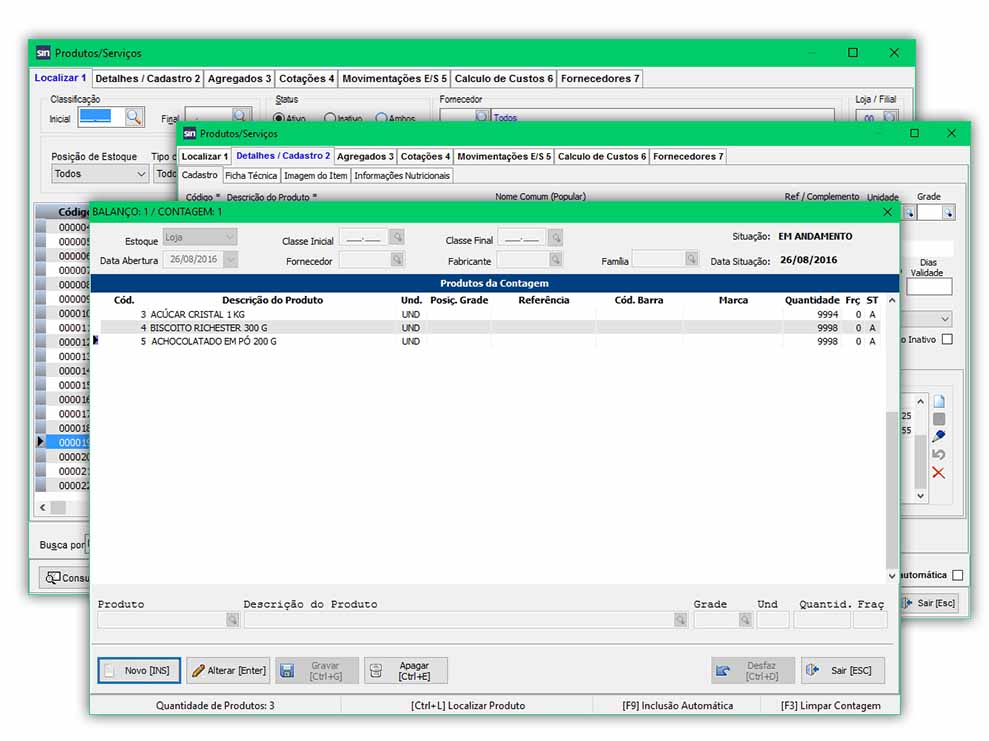Select the Inativo status radio button
Viewport: 989px width, 741px height.
[329, 118]
